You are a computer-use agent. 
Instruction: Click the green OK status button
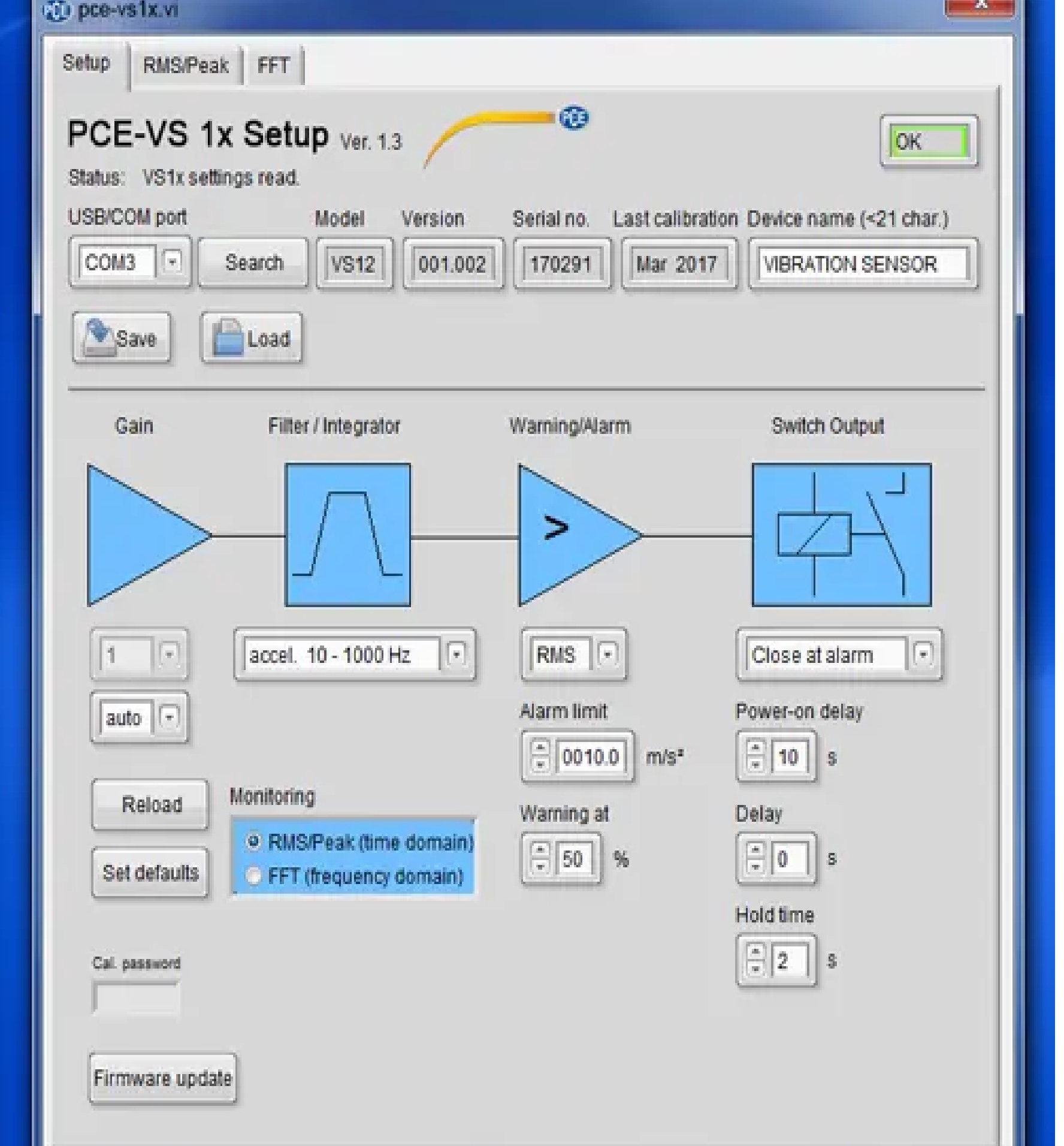pos(929,142)
